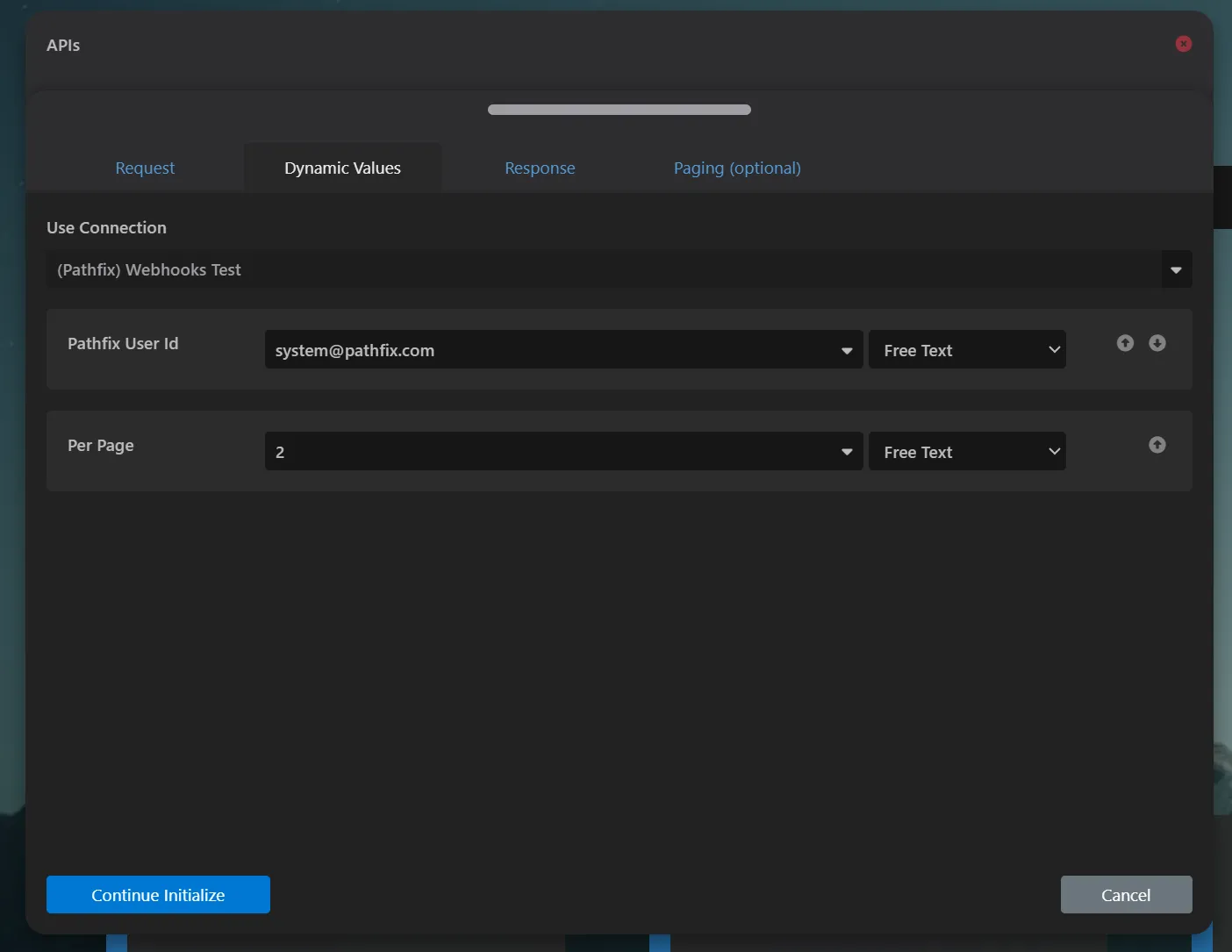Open Per Page value dropdown arrow

coord(847,452)
